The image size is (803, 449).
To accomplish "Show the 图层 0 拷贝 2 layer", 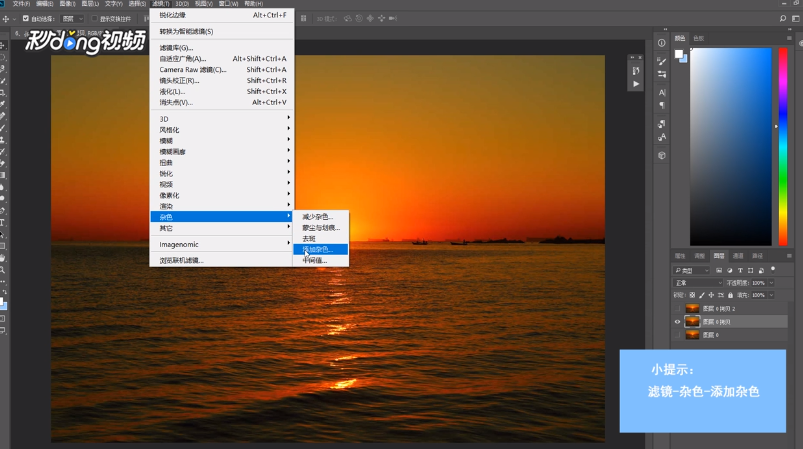I will (678, 309).
